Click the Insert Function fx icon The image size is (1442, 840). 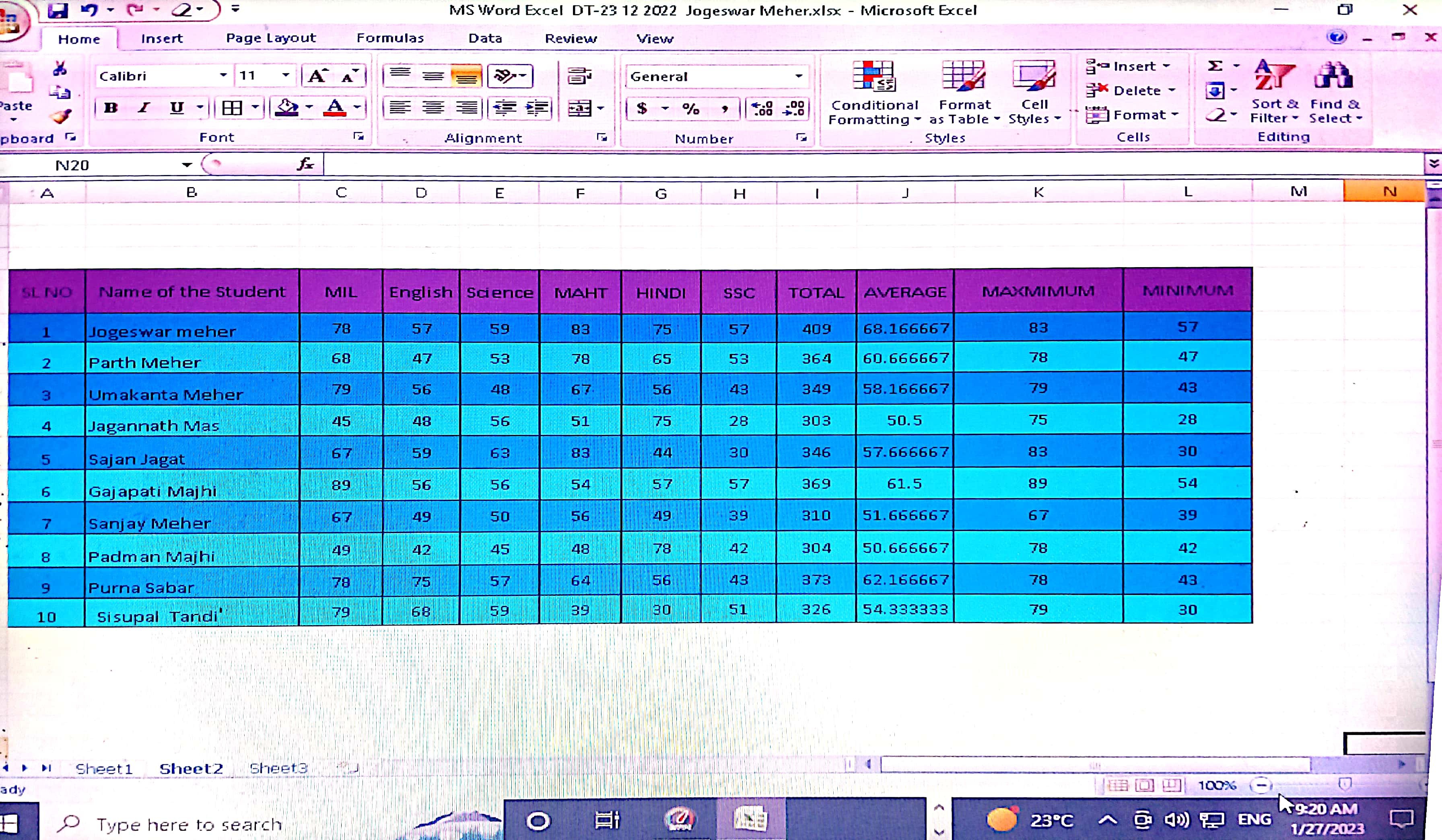[305, 165]
